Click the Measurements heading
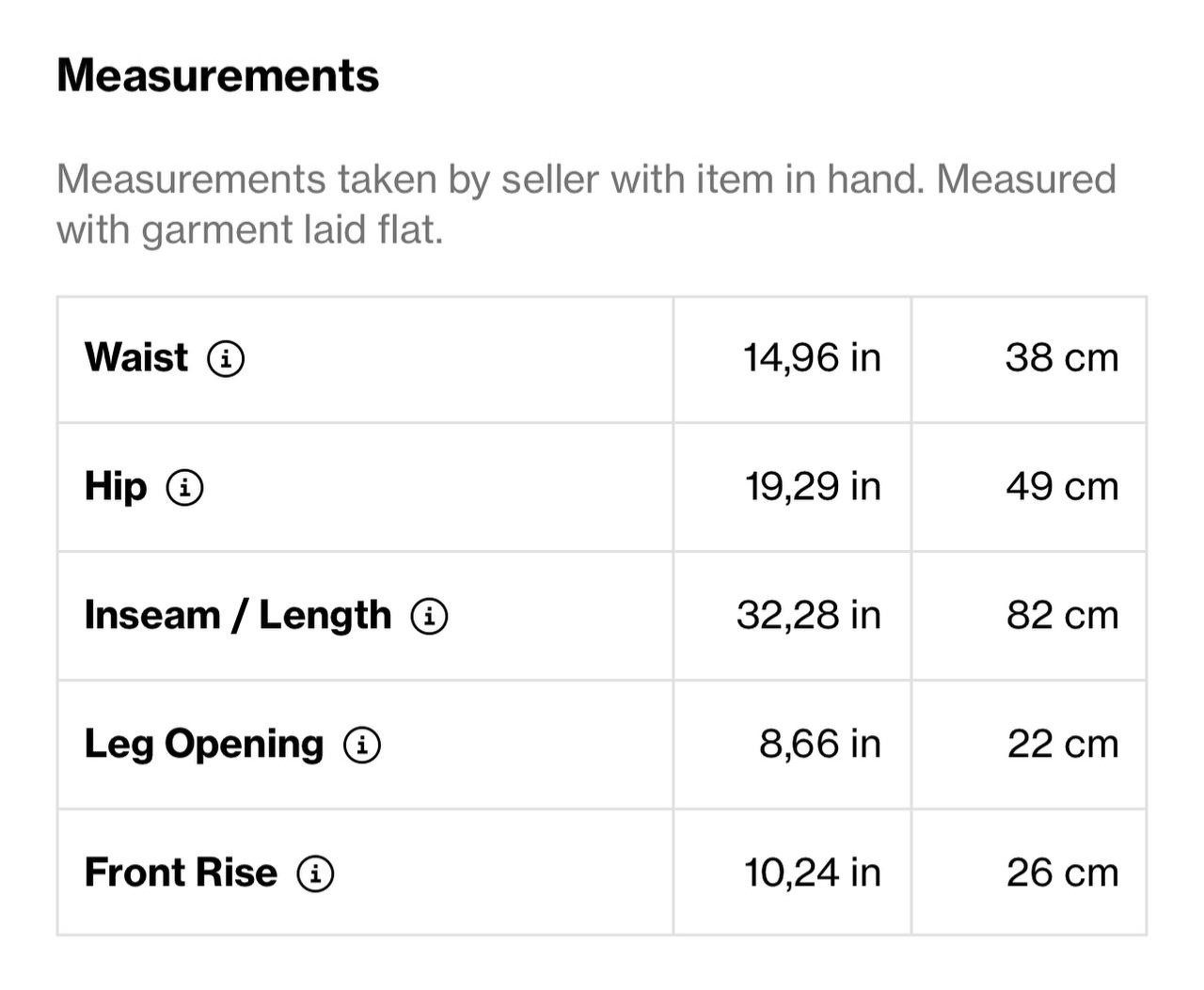The image size is (1204, 990). (217, 75)
